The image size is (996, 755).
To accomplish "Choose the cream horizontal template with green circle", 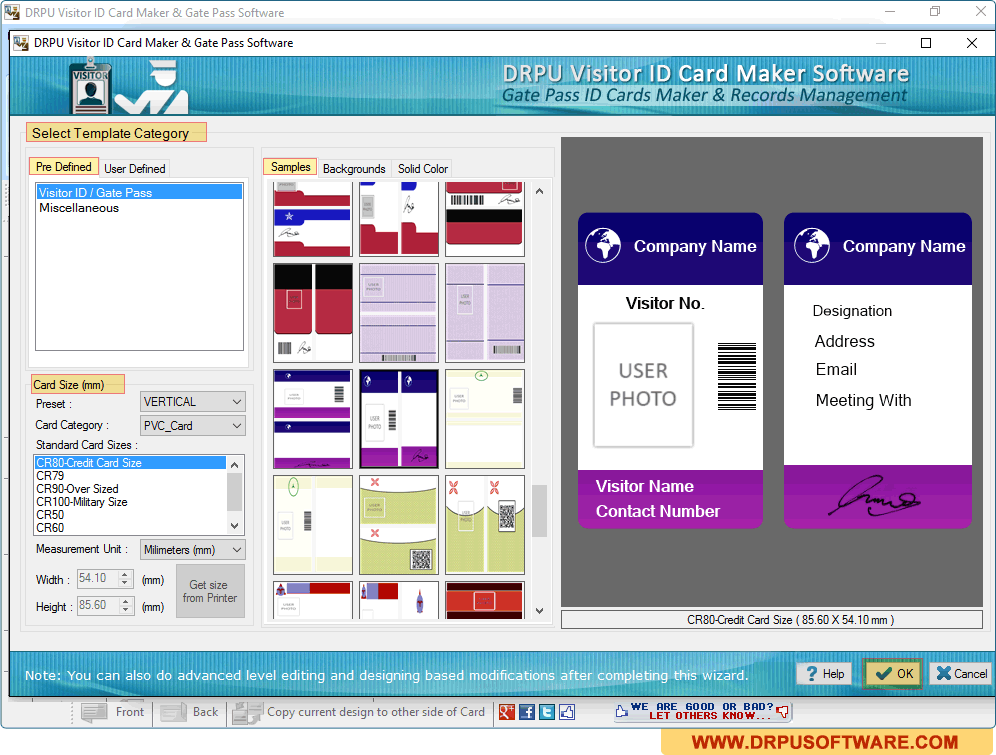I will pos(485,419).
